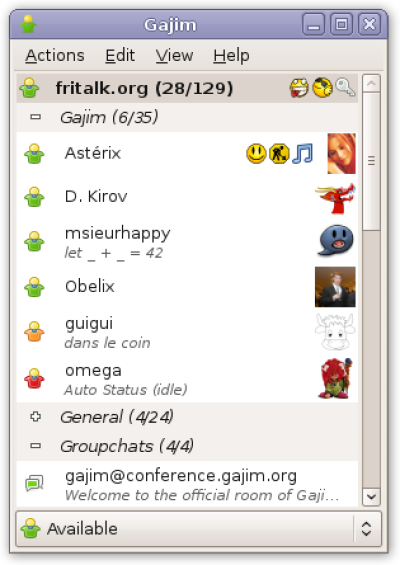This screenshot has height=565, width=400.
Task: Open the View menu
Action: [174, 55]
